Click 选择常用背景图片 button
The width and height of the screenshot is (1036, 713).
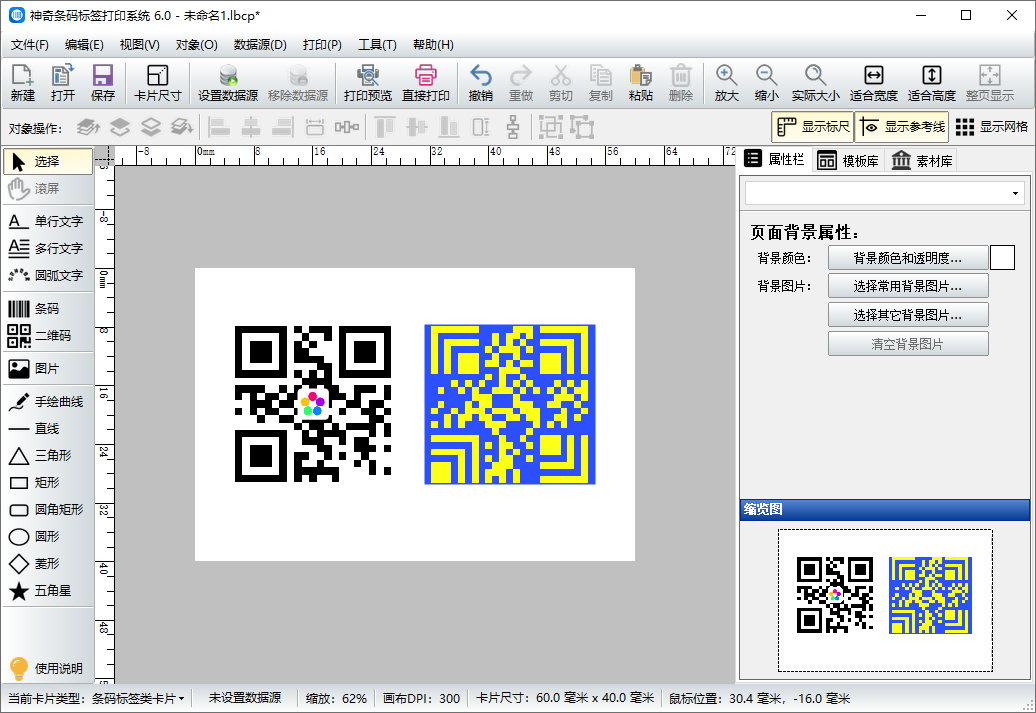tap(907, 286)
